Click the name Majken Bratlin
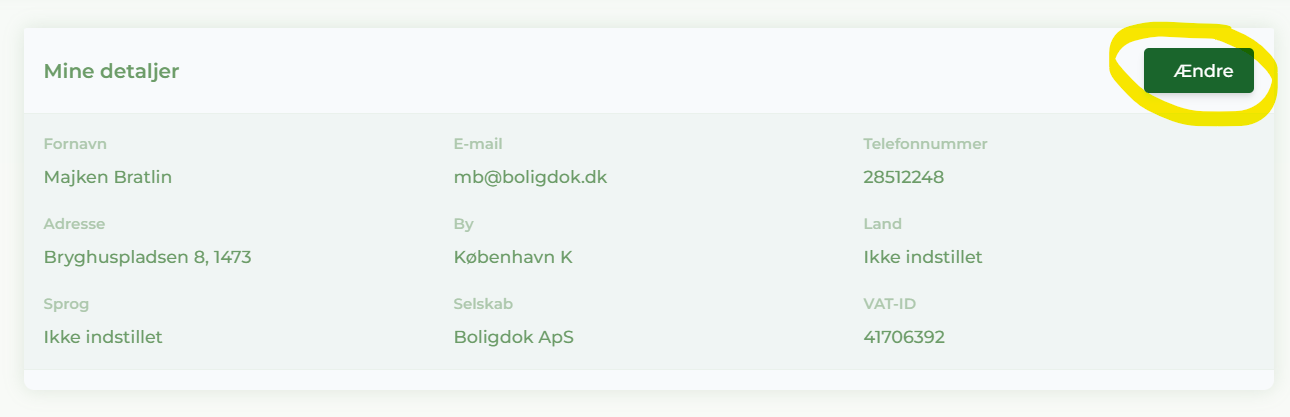The image size is (1290, 417). point(108,177)
